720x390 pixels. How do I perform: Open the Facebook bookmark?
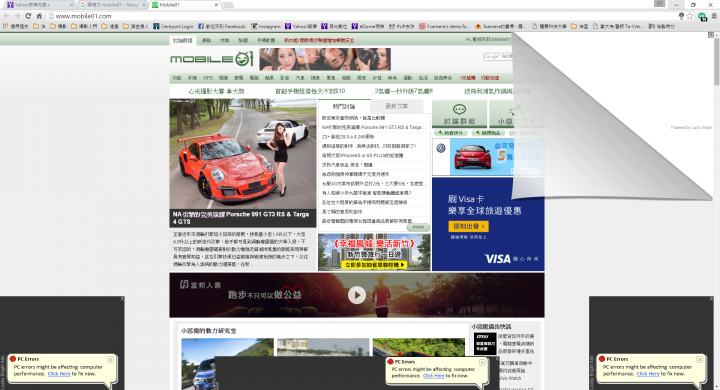tap(222, 27)
